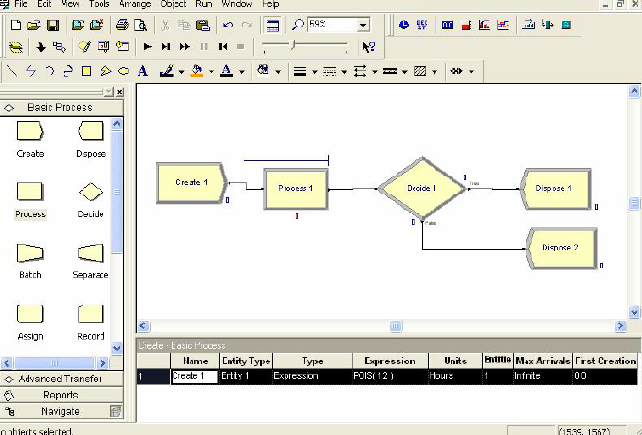
Task: Close the project bar panel
Action: point(120,92)
